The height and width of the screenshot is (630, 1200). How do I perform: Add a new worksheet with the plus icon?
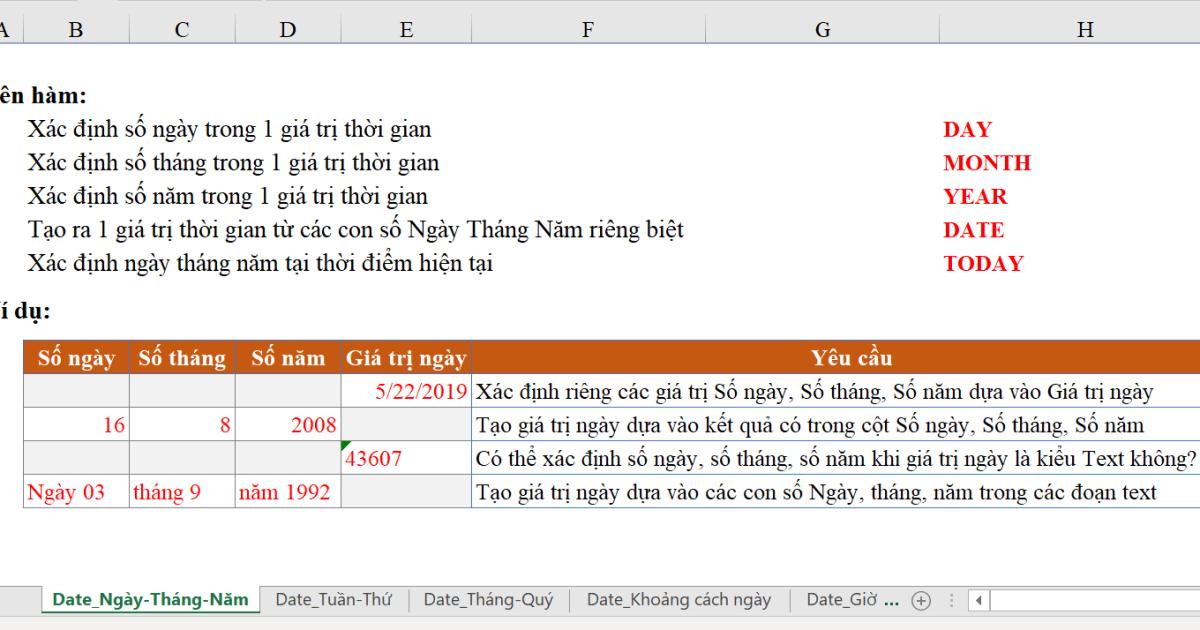tap(919, 600)
